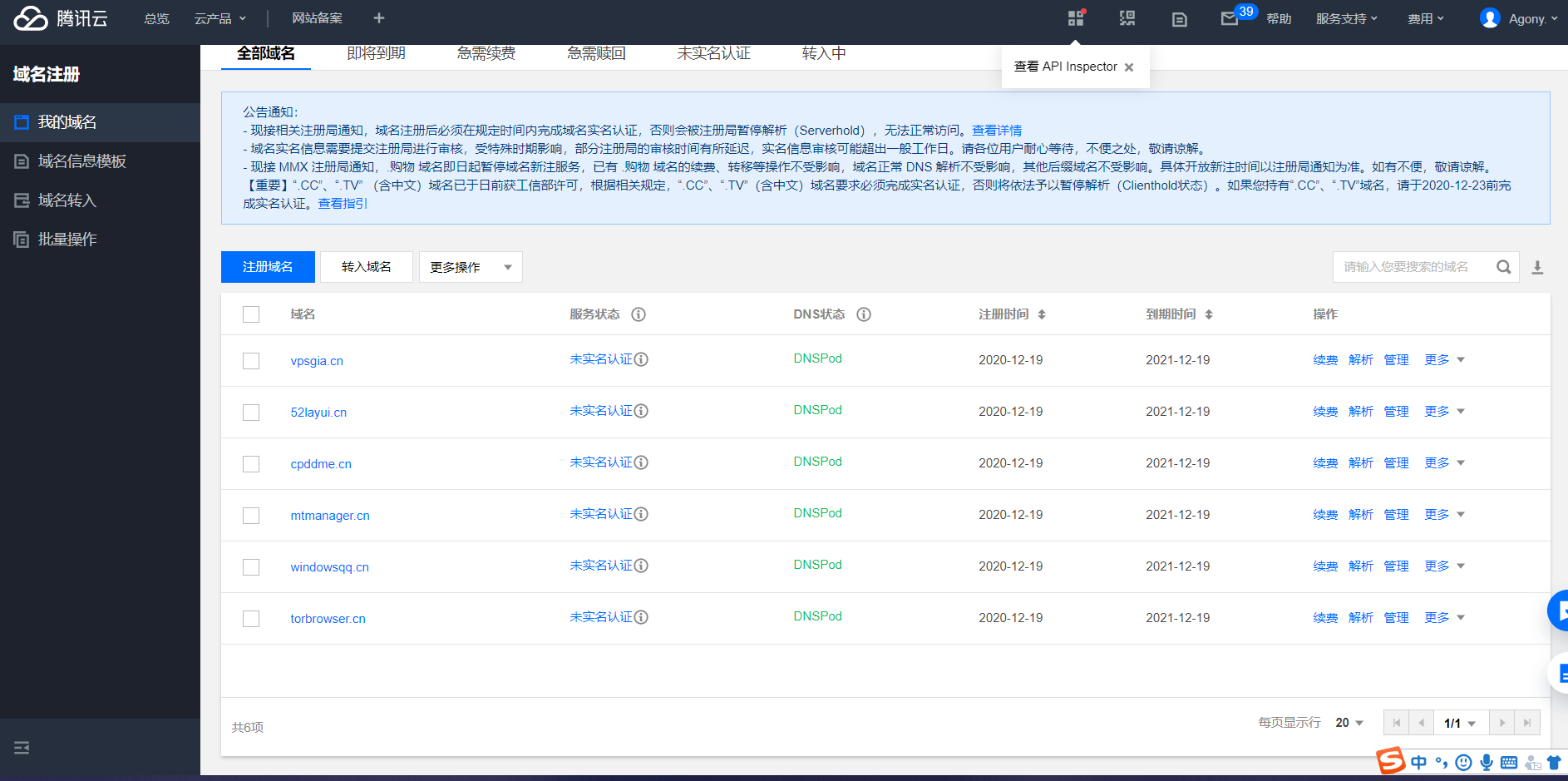This screenshot has height=781, width=1568.
Task: Click the 注册域名 button
Action: pos(268,267)
